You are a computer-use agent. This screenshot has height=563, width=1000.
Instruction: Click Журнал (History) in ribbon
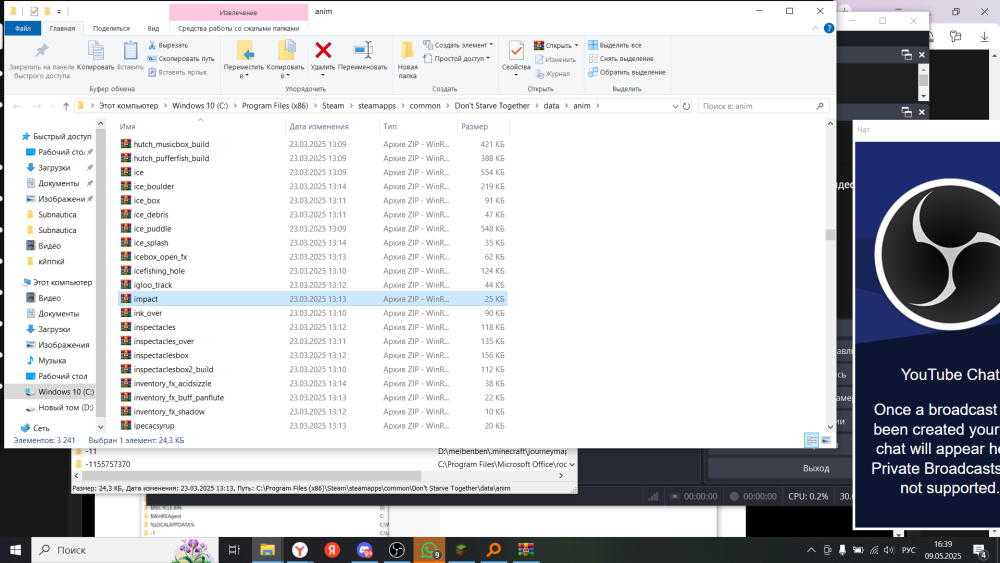pyautogui.click(x=552, y=73)
